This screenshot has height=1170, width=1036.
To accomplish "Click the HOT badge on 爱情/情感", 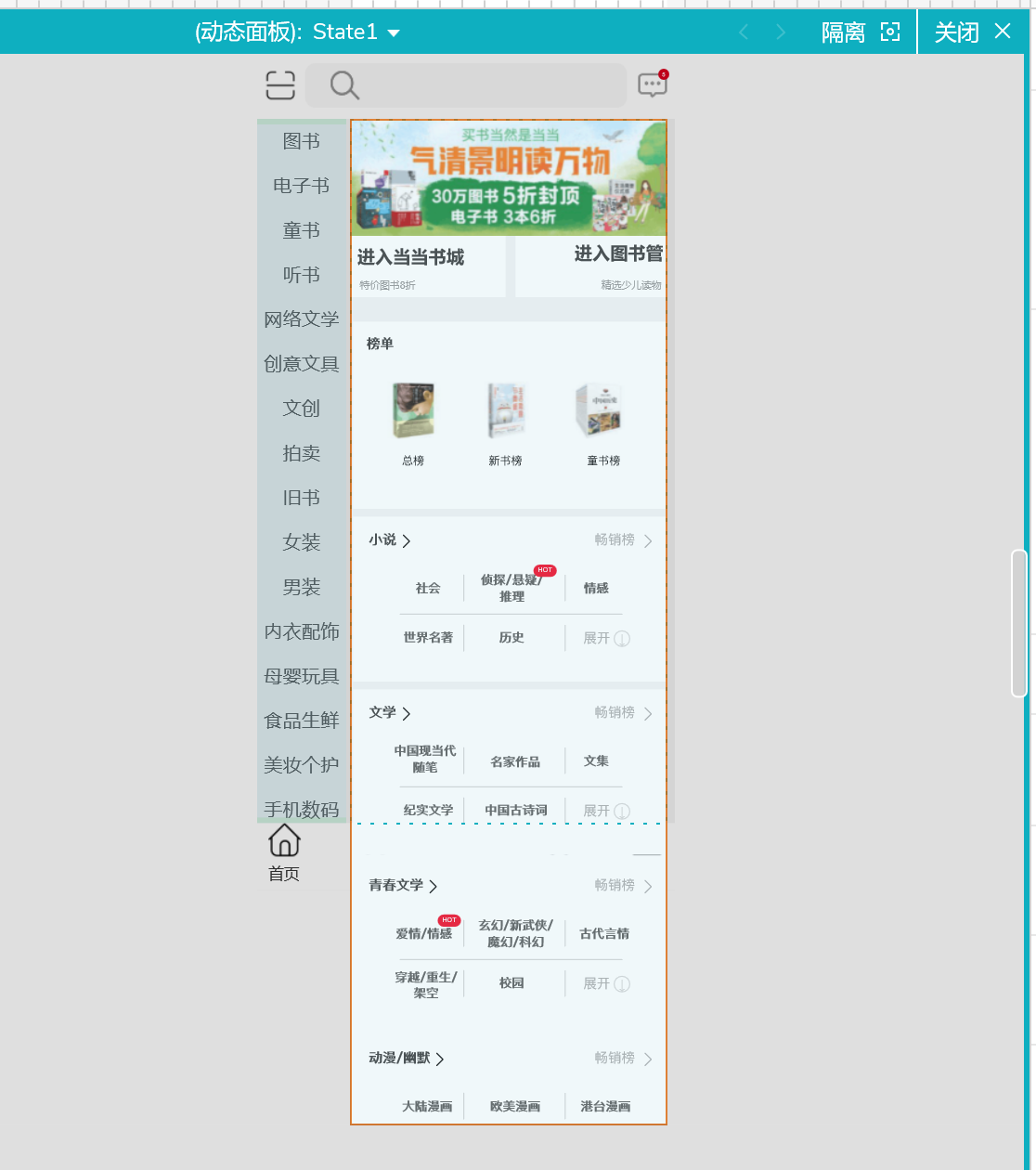I will coord(449,920).
